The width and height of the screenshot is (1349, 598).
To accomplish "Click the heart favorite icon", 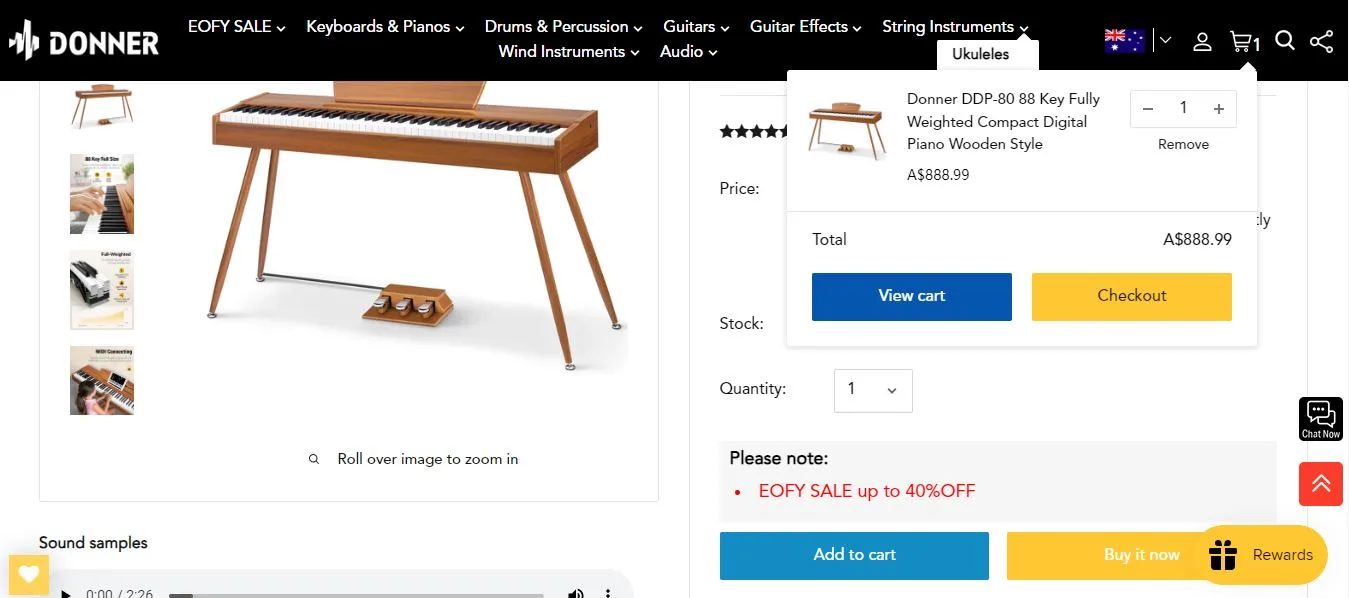I will tap(28, 574).
